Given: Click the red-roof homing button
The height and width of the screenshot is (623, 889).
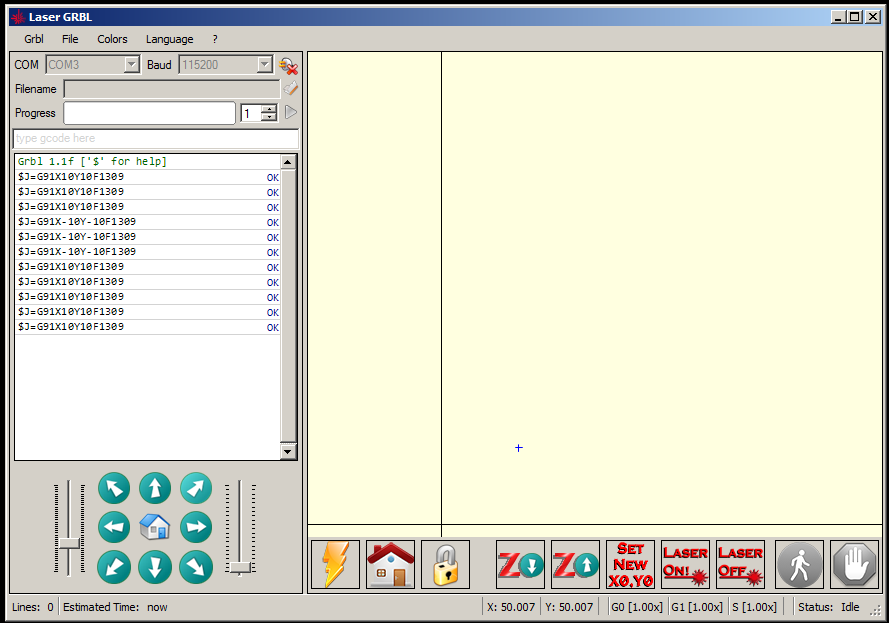Looking at the screenshot, I should pyautogui.click(x=391, y=565).
